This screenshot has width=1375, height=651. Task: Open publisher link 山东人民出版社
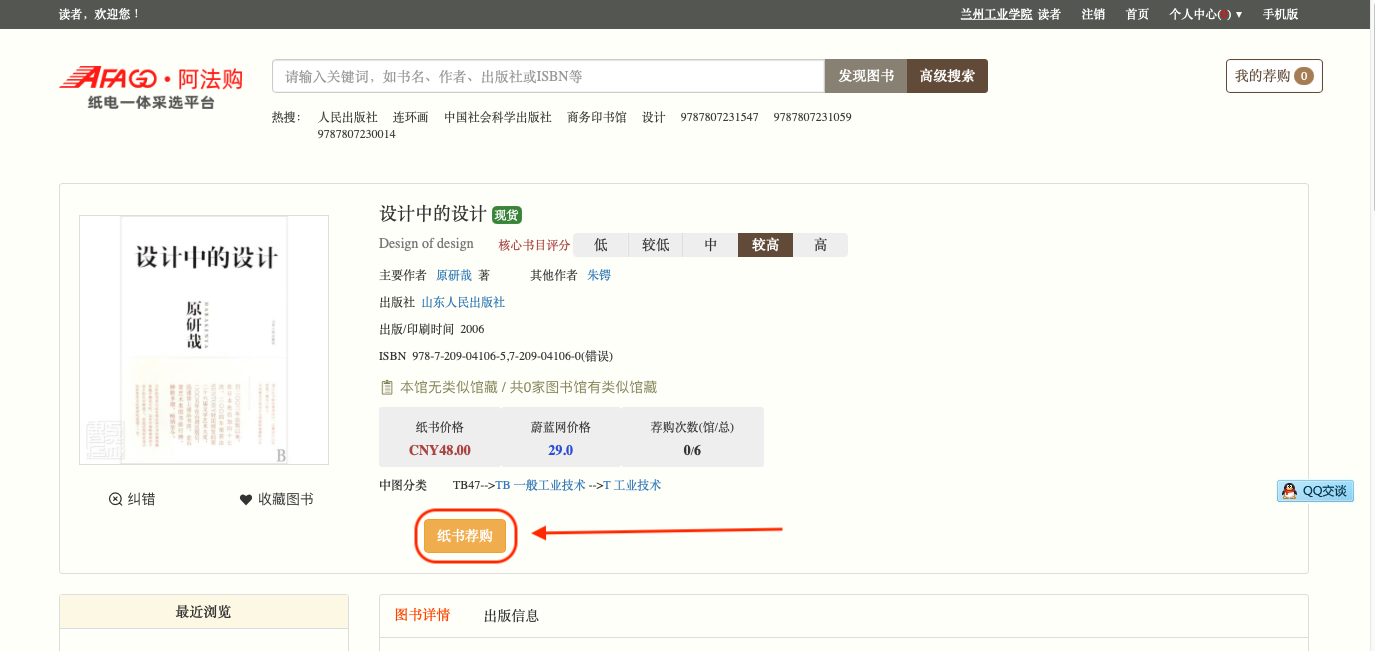pos(463,302)
